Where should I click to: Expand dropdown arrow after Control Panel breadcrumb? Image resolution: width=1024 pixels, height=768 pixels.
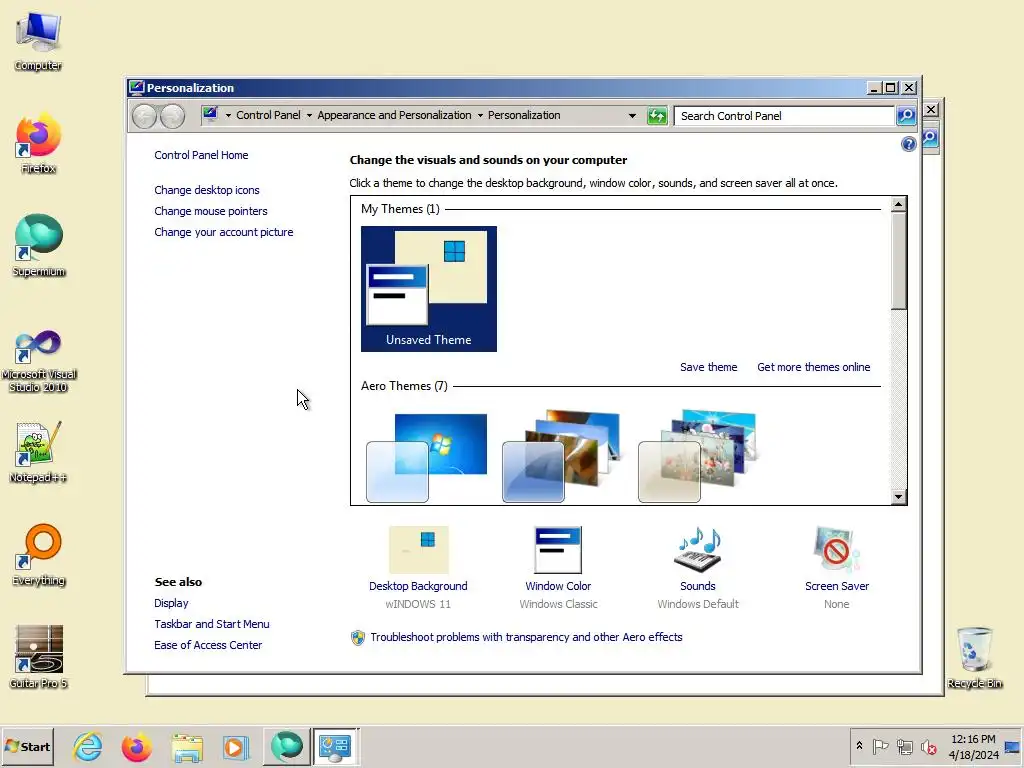pyautogui.click(x=309, y=116)
